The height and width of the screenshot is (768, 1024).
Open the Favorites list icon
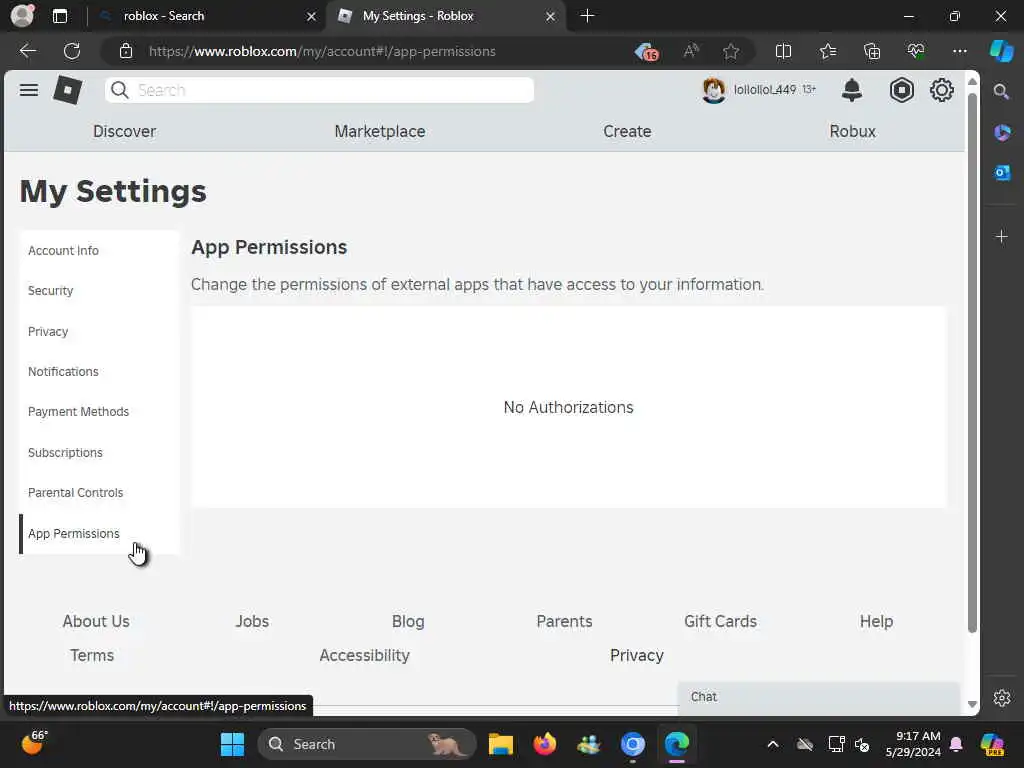tap(827, 51)
